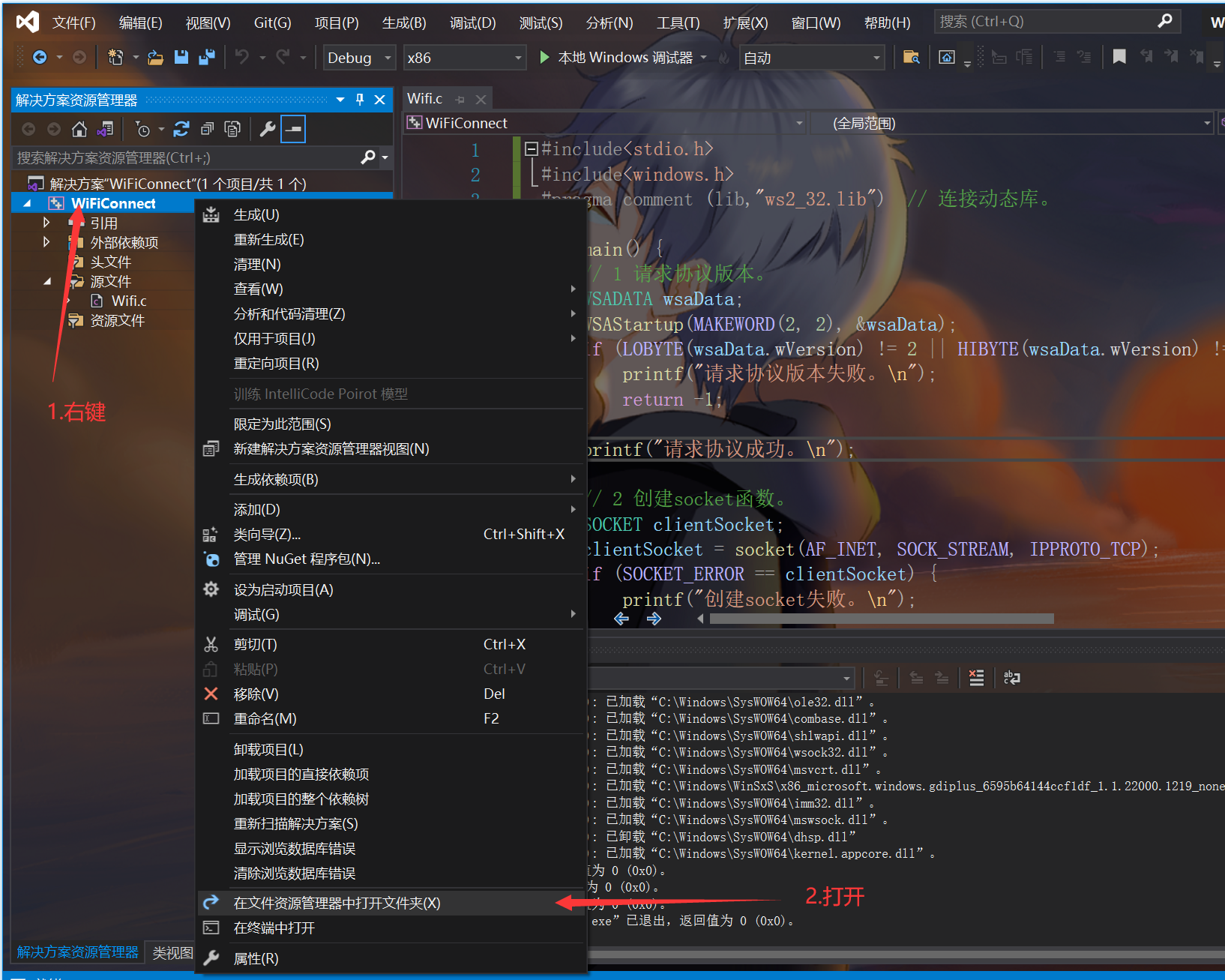
Task: Select 生成(U) in the context menu
Action: click(391, 214)
